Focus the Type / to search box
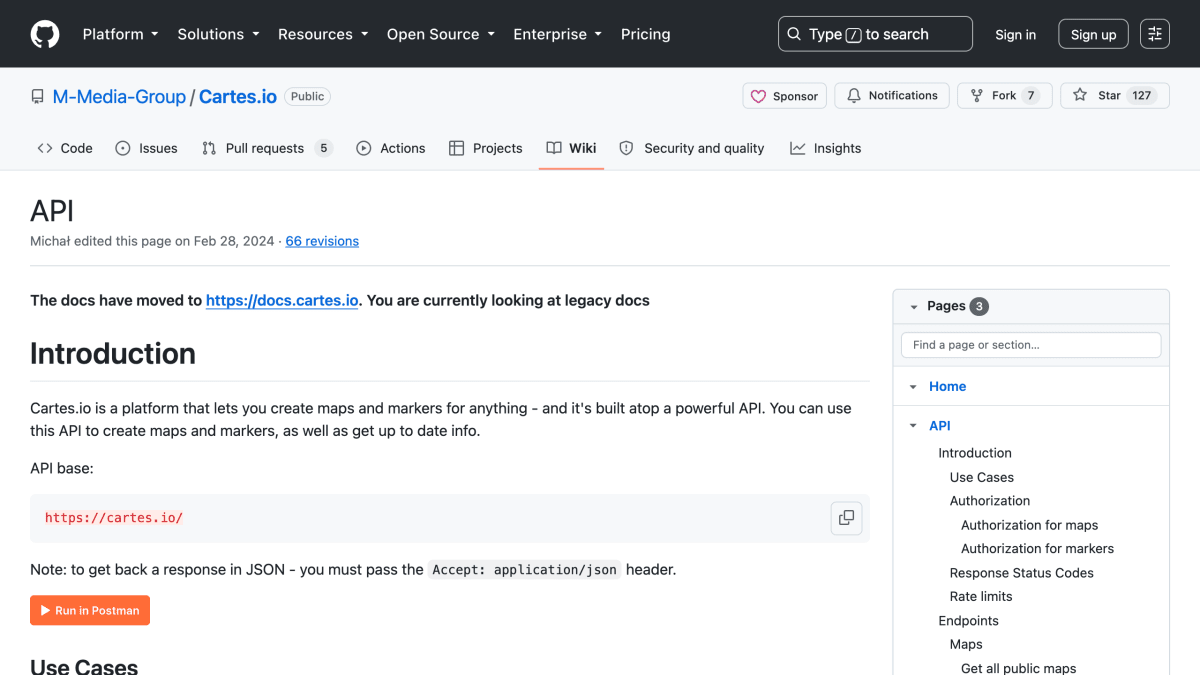 pyautogui.click(x=875, y=34)
